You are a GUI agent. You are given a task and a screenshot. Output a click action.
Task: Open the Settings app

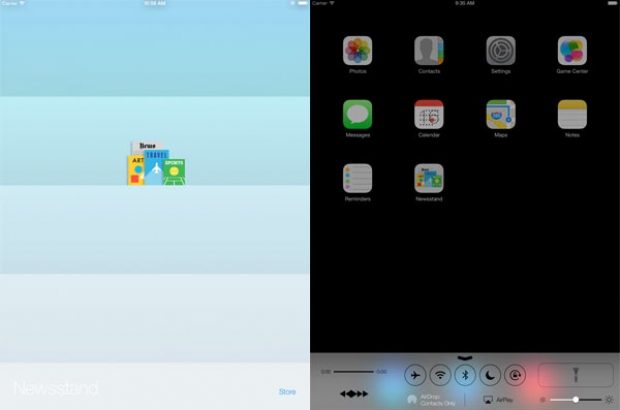501,51
